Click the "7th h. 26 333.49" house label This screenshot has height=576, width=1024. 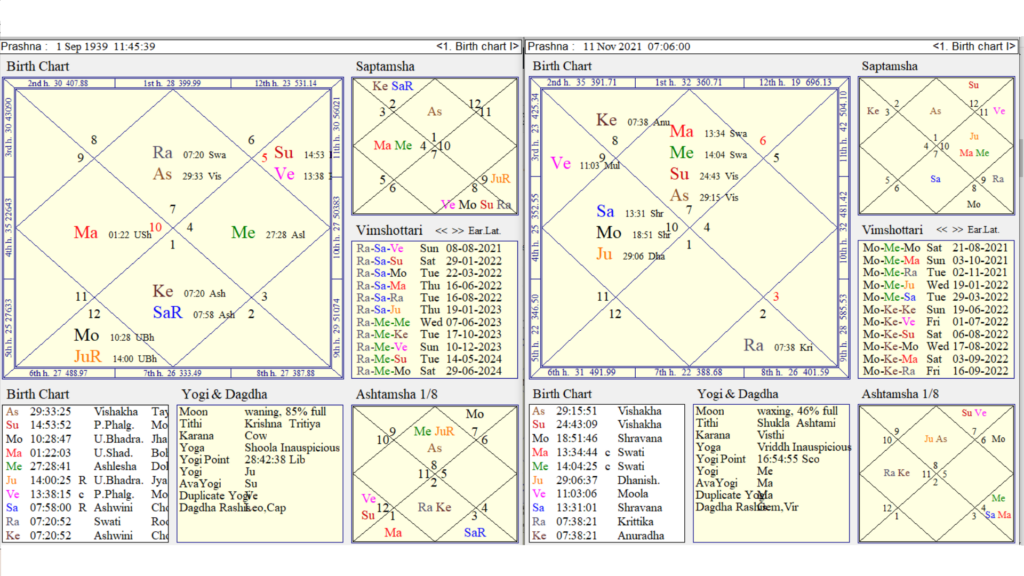point(172,374)
